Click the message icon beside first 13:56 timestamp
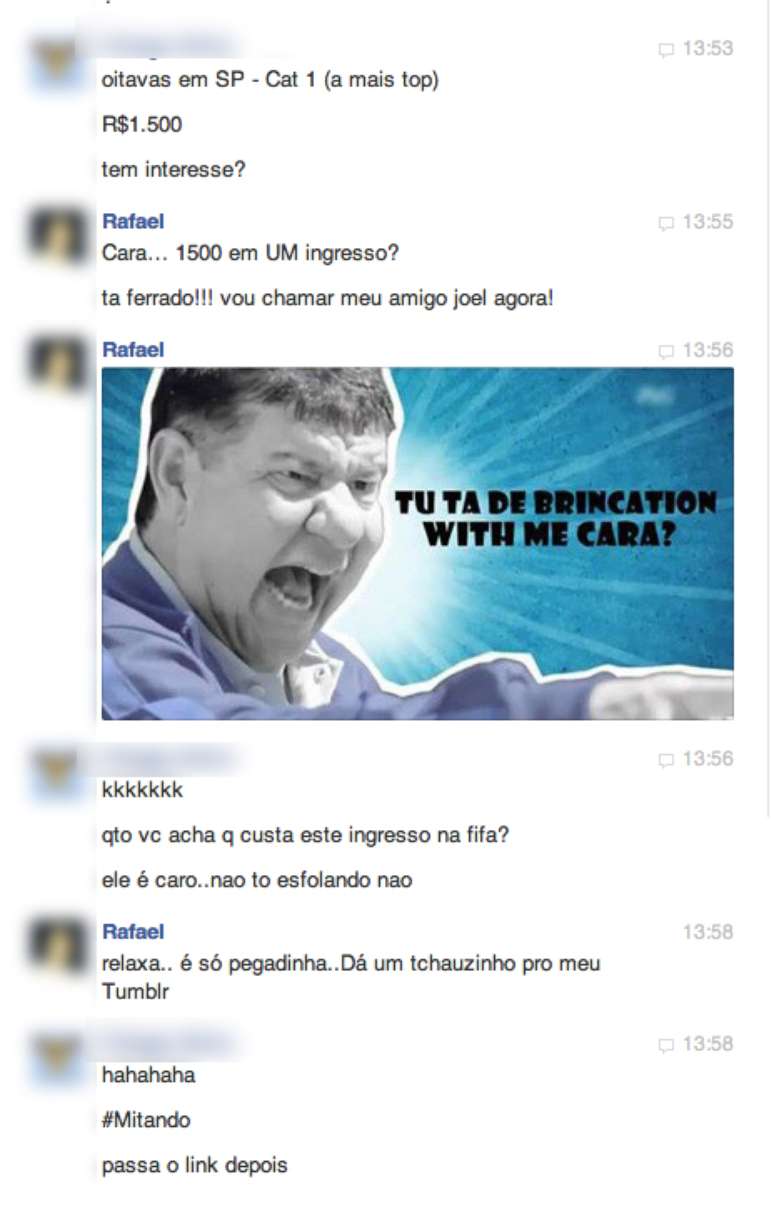Image resolution: width=774 pixels, height=1209 pixels. coord(667,350)
